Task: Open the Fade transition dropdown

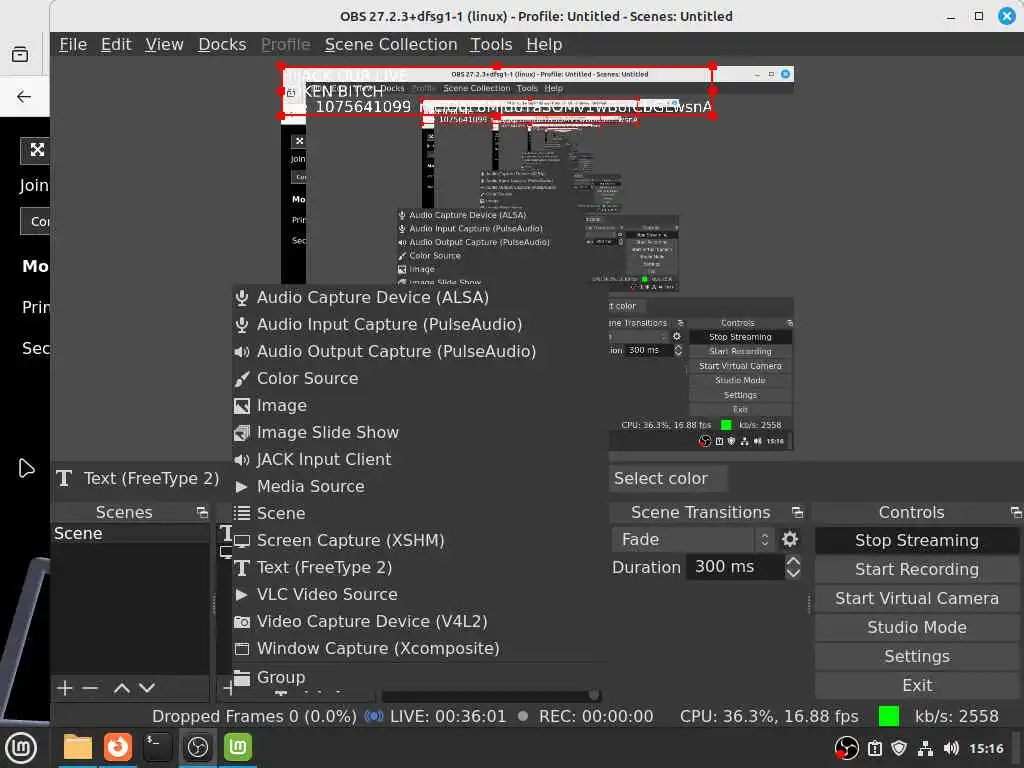Action: point(694,539)
